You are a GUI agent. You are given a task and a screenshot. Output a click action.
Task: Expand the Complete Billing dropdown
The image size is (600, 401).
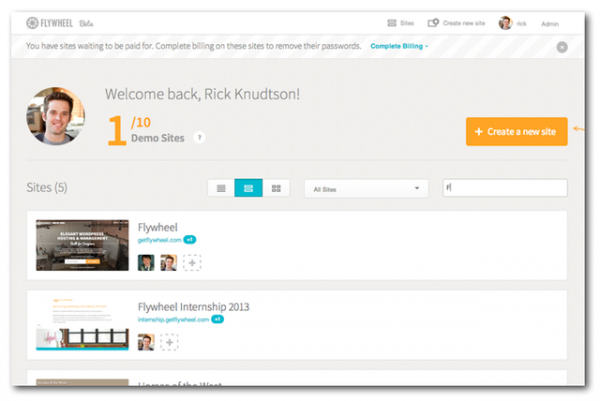399,46
